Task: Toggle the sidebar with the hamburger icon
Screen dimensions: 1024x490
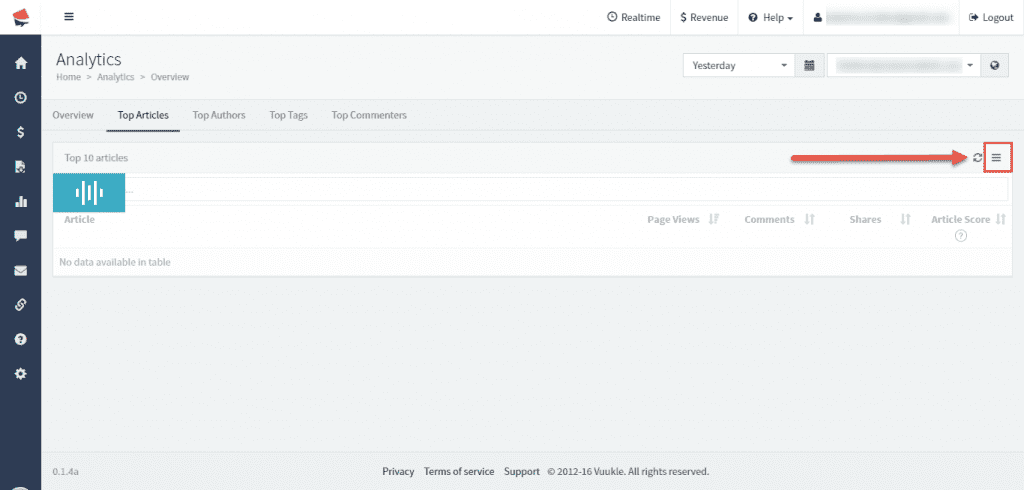Action: (68, 17)
